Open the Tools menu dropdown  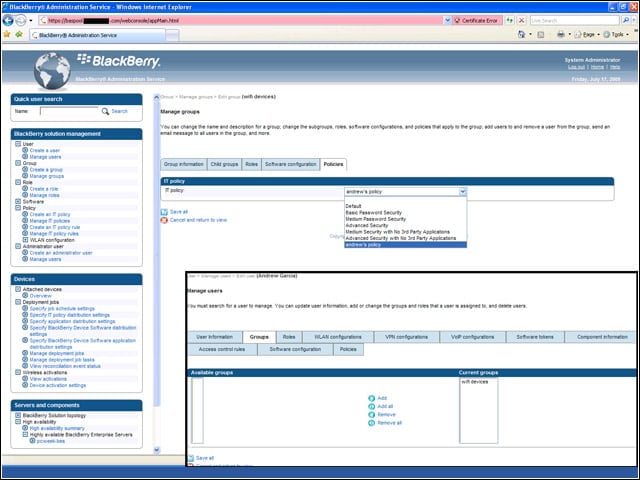coord(616,35)
